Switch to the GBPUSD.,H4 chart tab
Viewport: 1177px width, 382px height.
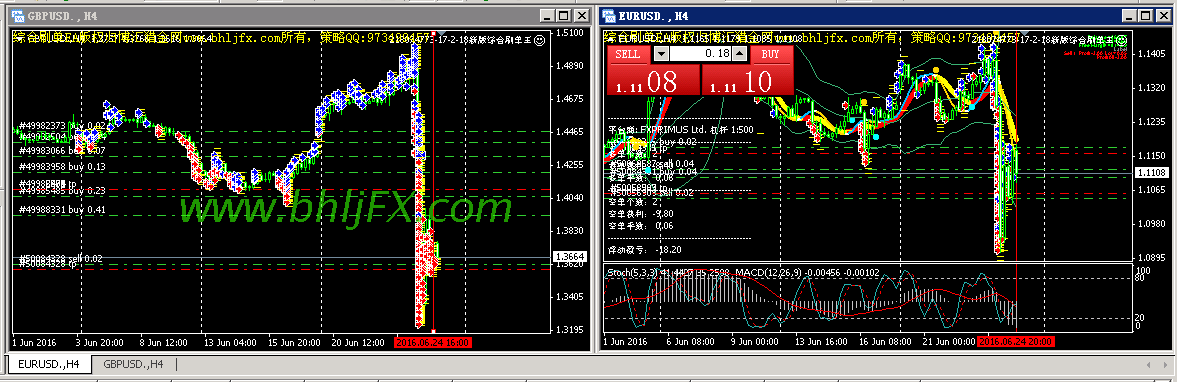pyautogui.click(x=134, y=365)
